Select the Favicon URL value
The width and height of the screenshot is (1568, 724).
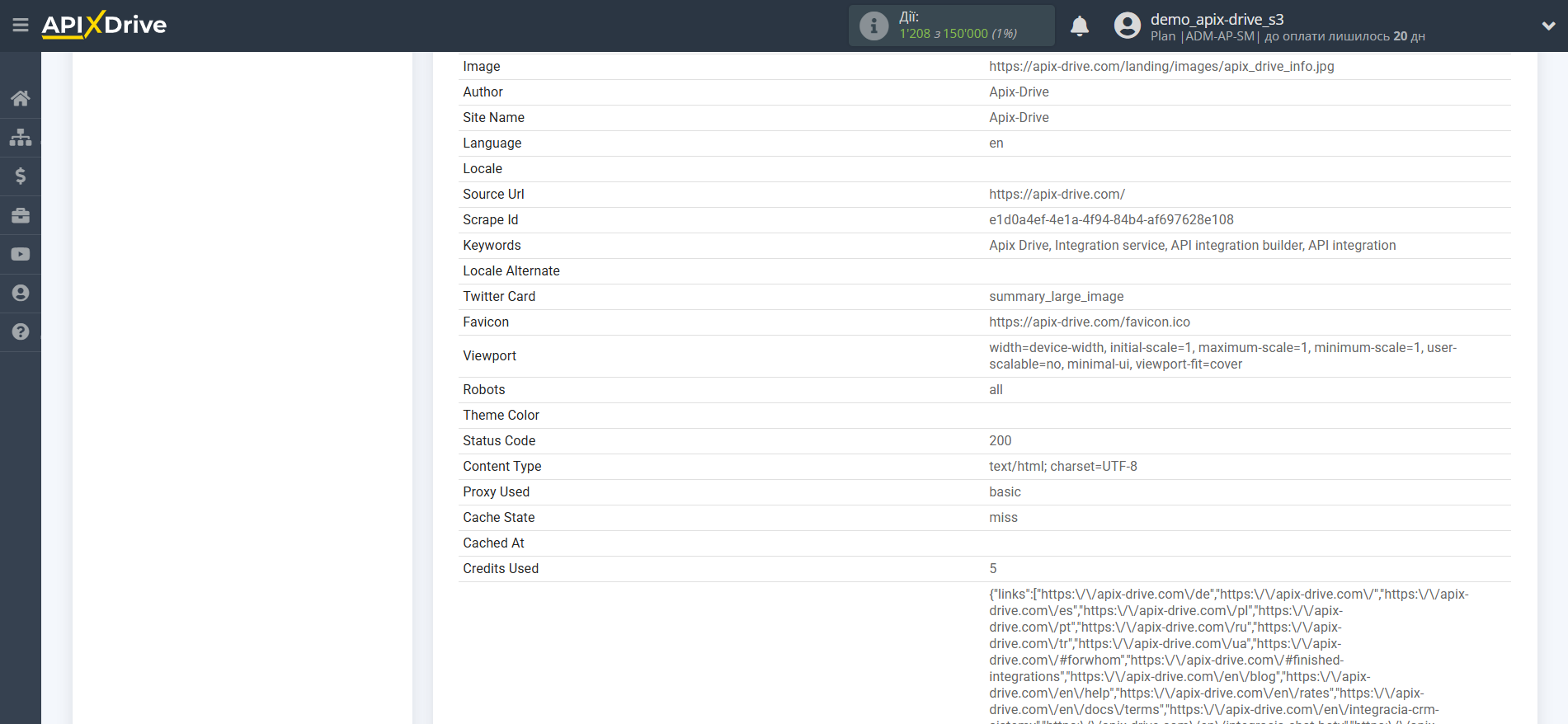pos(1090,322)
